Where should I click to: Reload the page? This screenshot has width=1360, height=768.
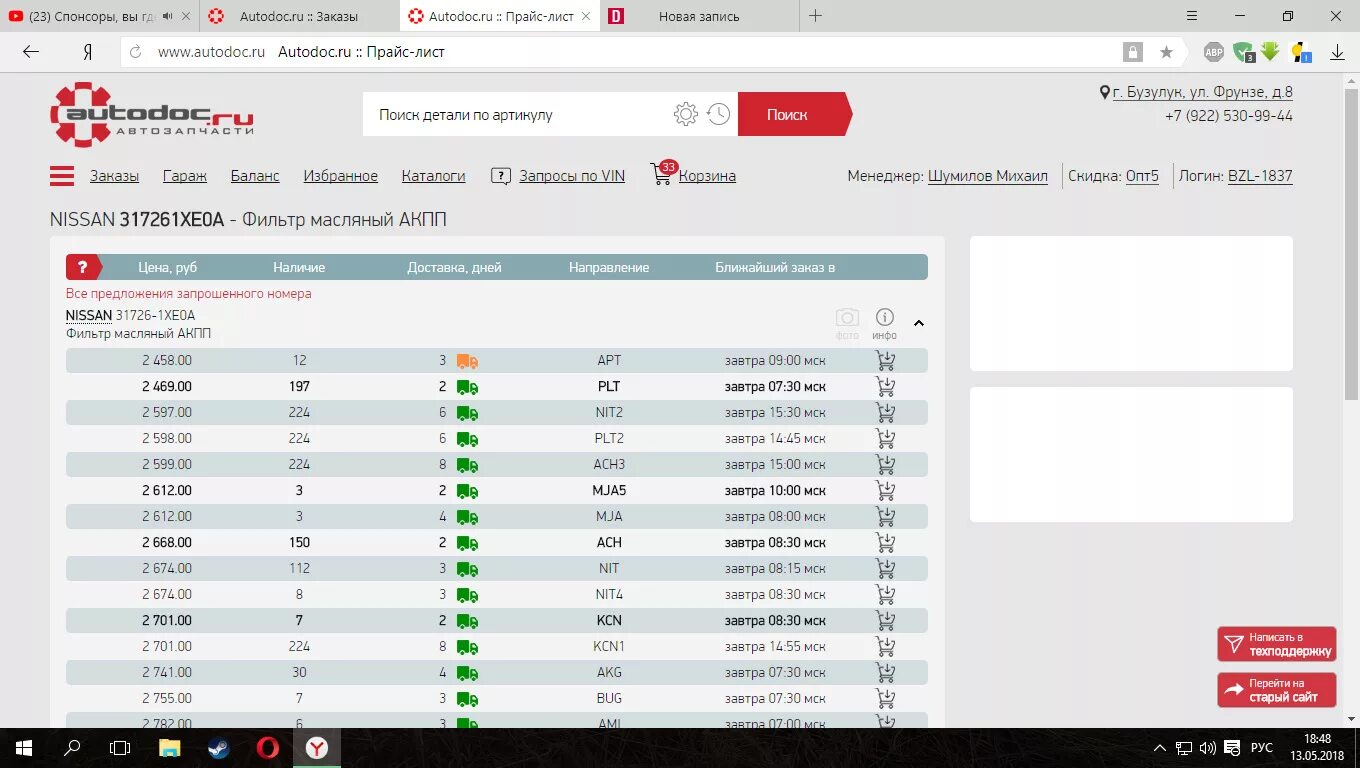(x=135, y=52)
